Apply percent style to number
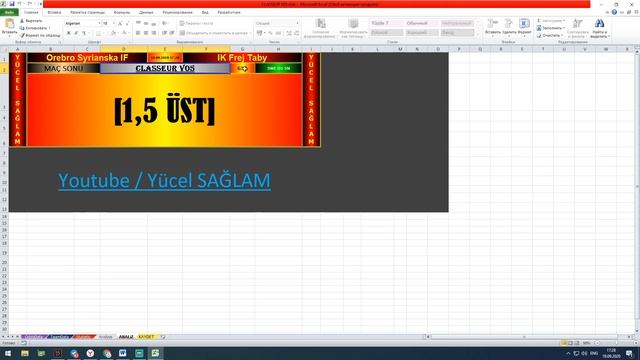640x360 pixels. point(270,33)
